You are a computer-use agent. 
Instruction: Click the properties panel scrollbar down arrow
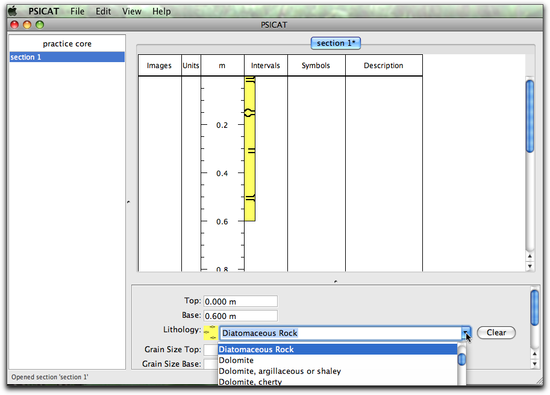coord(535,364)
